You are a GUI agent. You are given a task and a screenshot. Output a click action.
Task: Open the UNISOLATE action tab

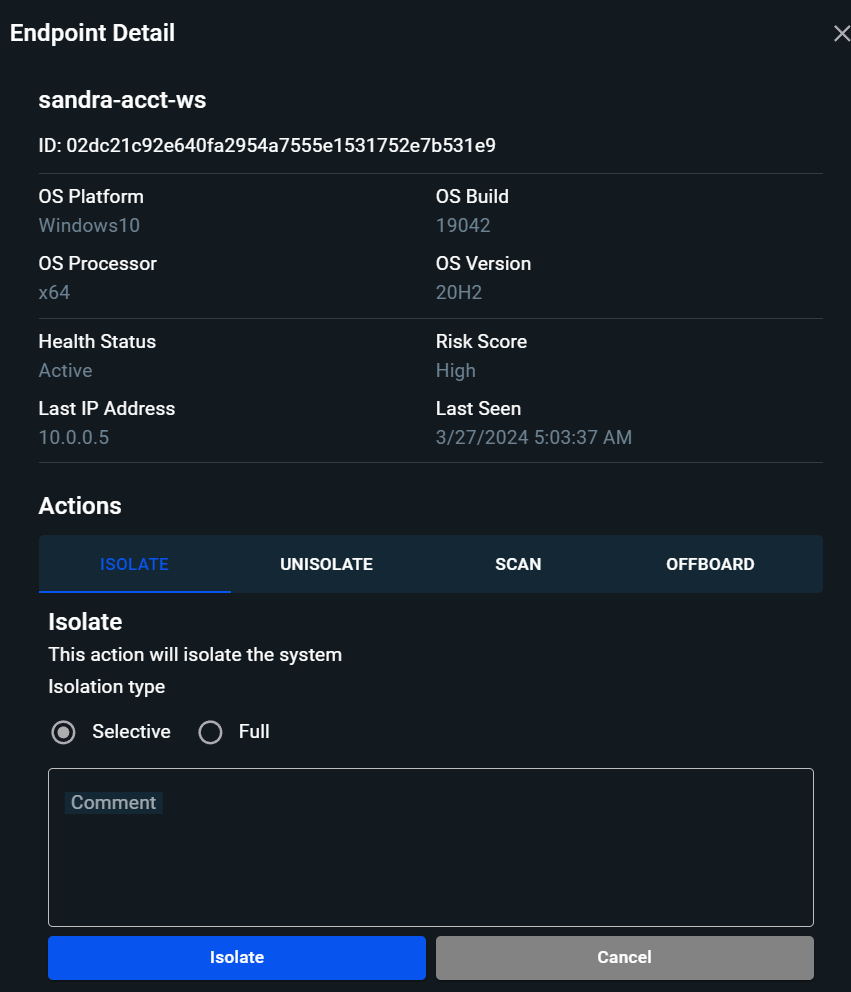pyautogui.click(x=326, y=564)
